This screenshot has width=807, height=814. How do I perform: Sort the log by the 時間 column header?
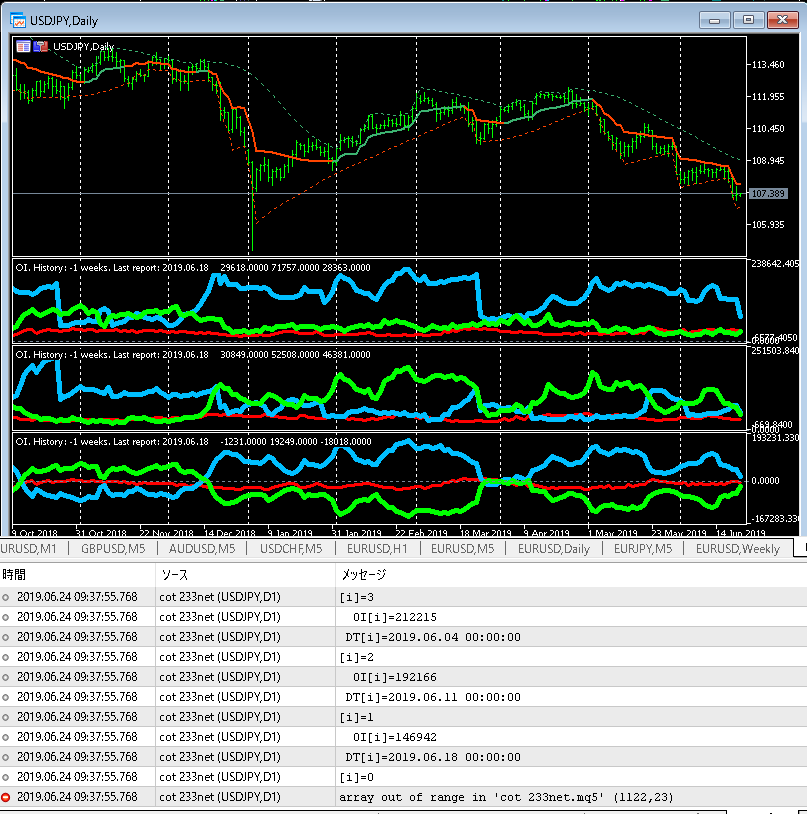pos(15,575)
